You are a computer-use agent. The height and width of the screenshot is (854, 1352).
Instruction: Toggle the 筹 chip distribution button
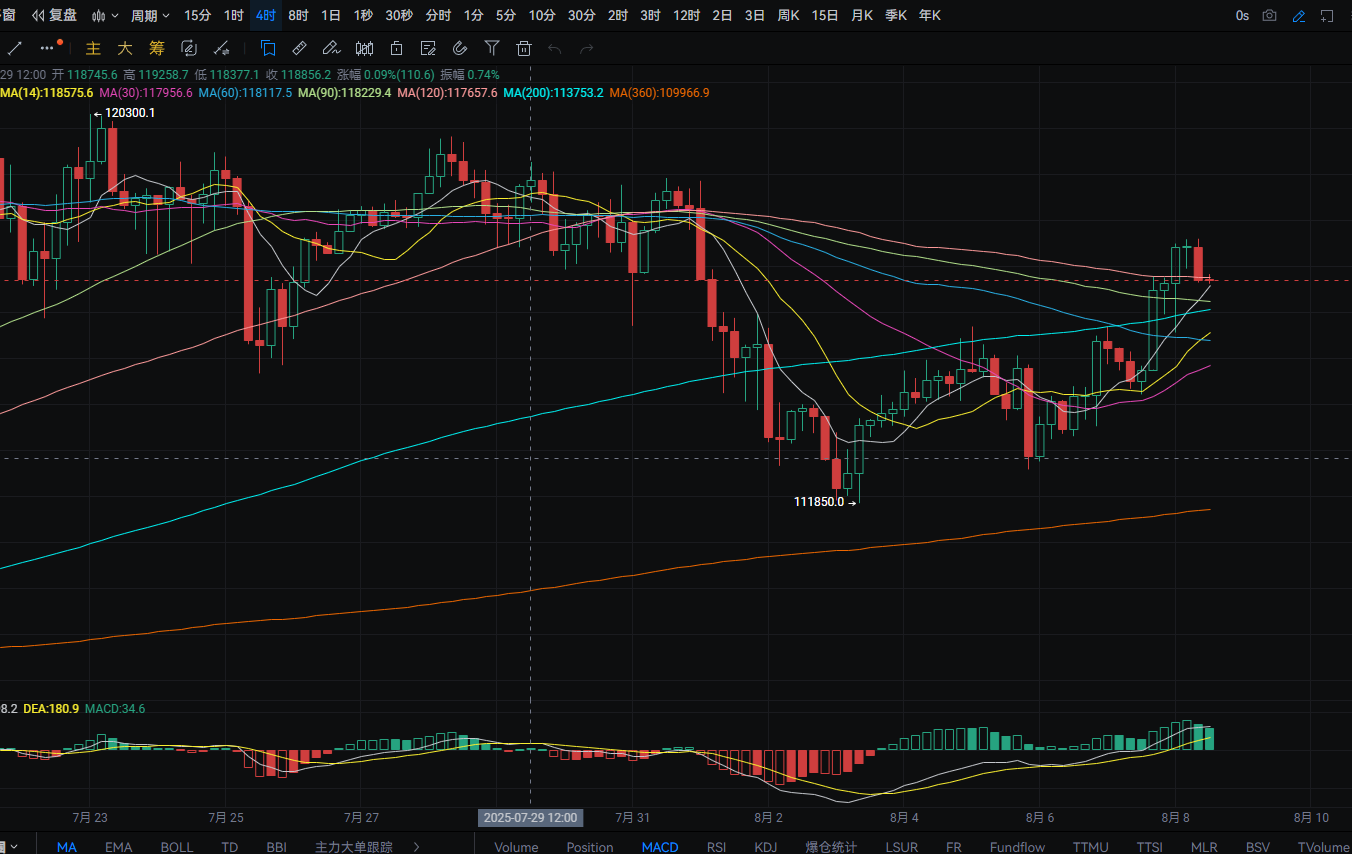(157, 47)
